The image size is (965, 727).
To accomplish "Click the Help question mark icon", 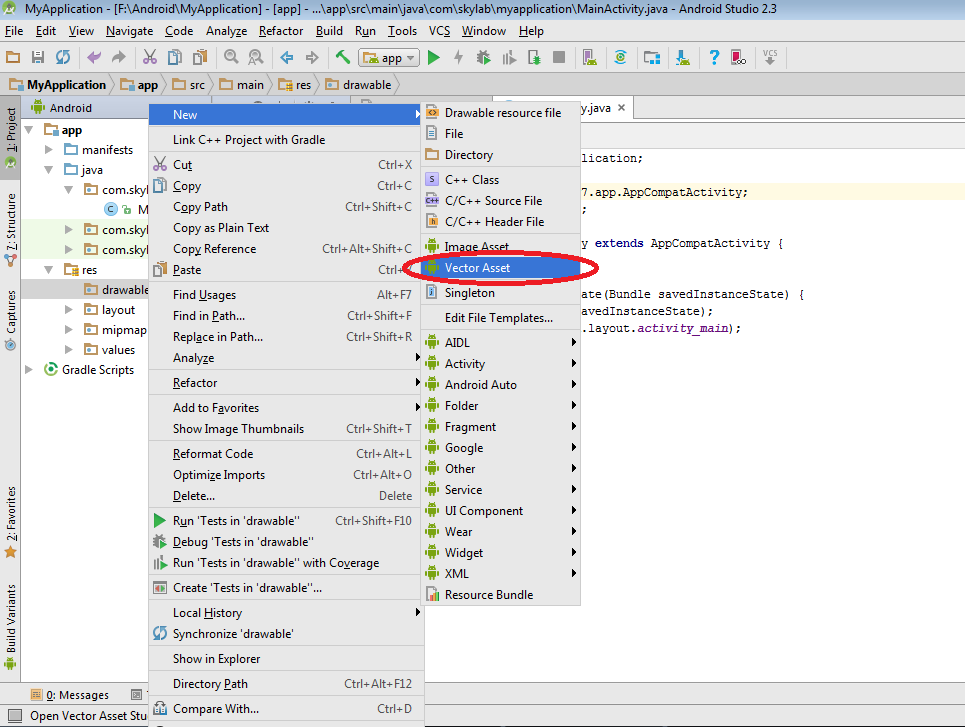I will (714, 58).
